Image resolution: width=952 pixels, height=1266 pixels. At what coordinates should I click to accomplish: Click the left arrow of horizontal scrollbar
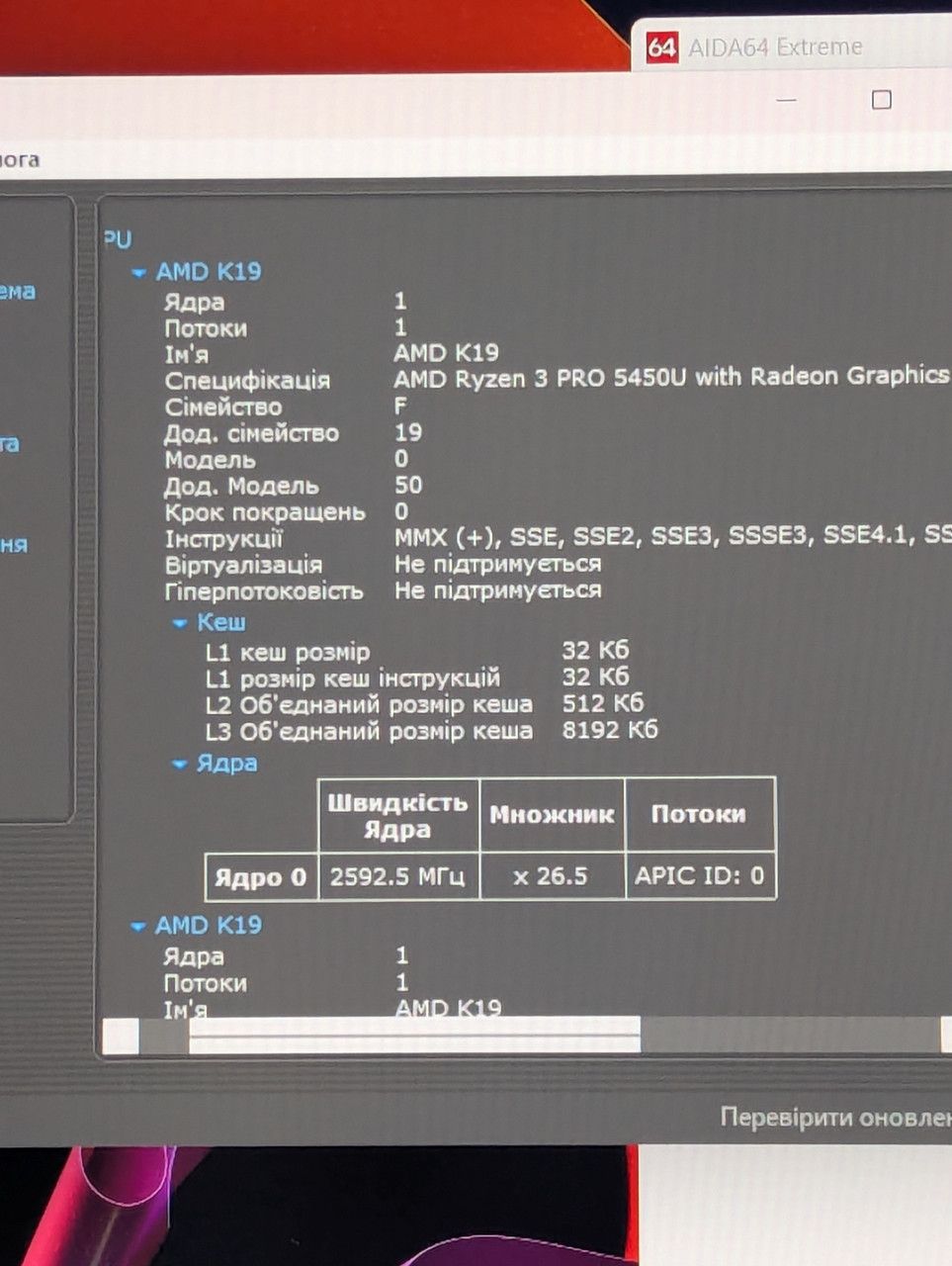pos(121,1036)
